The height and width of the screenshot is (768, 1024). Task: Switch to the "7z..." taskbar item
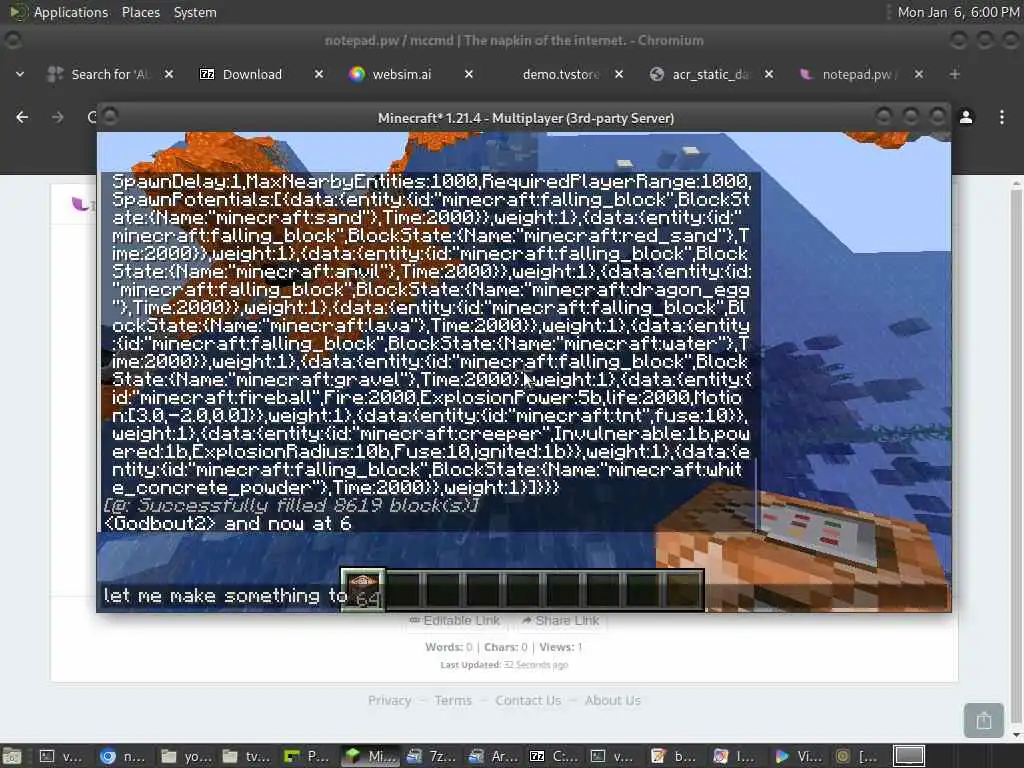click(430, 756)
